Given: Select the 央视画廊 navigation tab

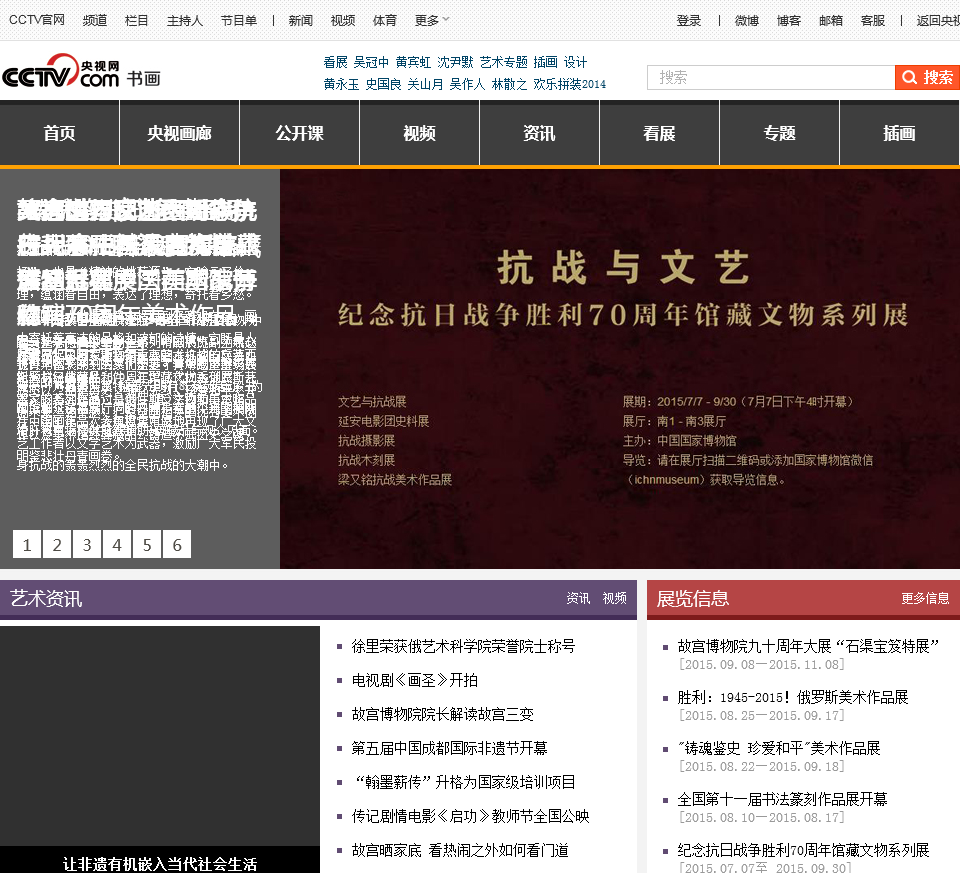Looking at the screenshot, I should tap(179, 133).
